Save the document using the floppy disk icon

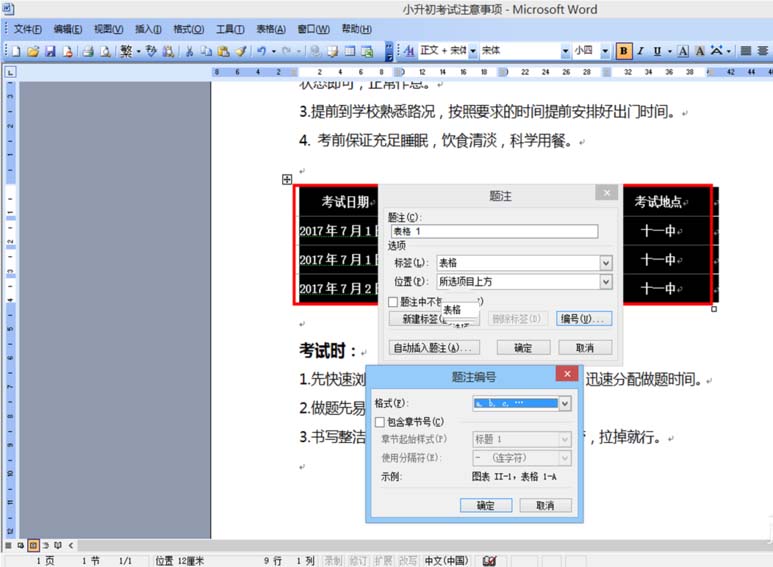(x=50, y=51)
